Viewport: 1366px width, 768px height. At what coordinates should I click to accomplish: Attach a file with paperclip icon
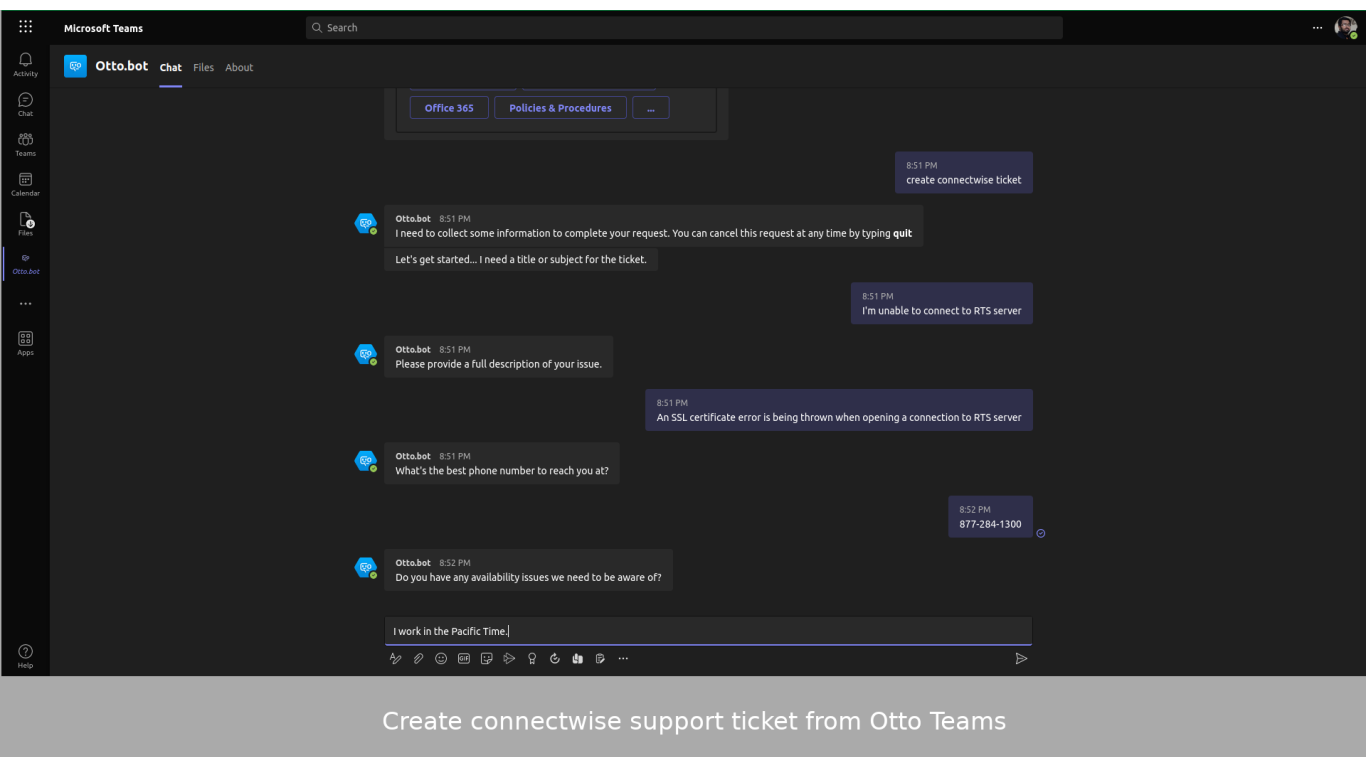tap(418, 658)
